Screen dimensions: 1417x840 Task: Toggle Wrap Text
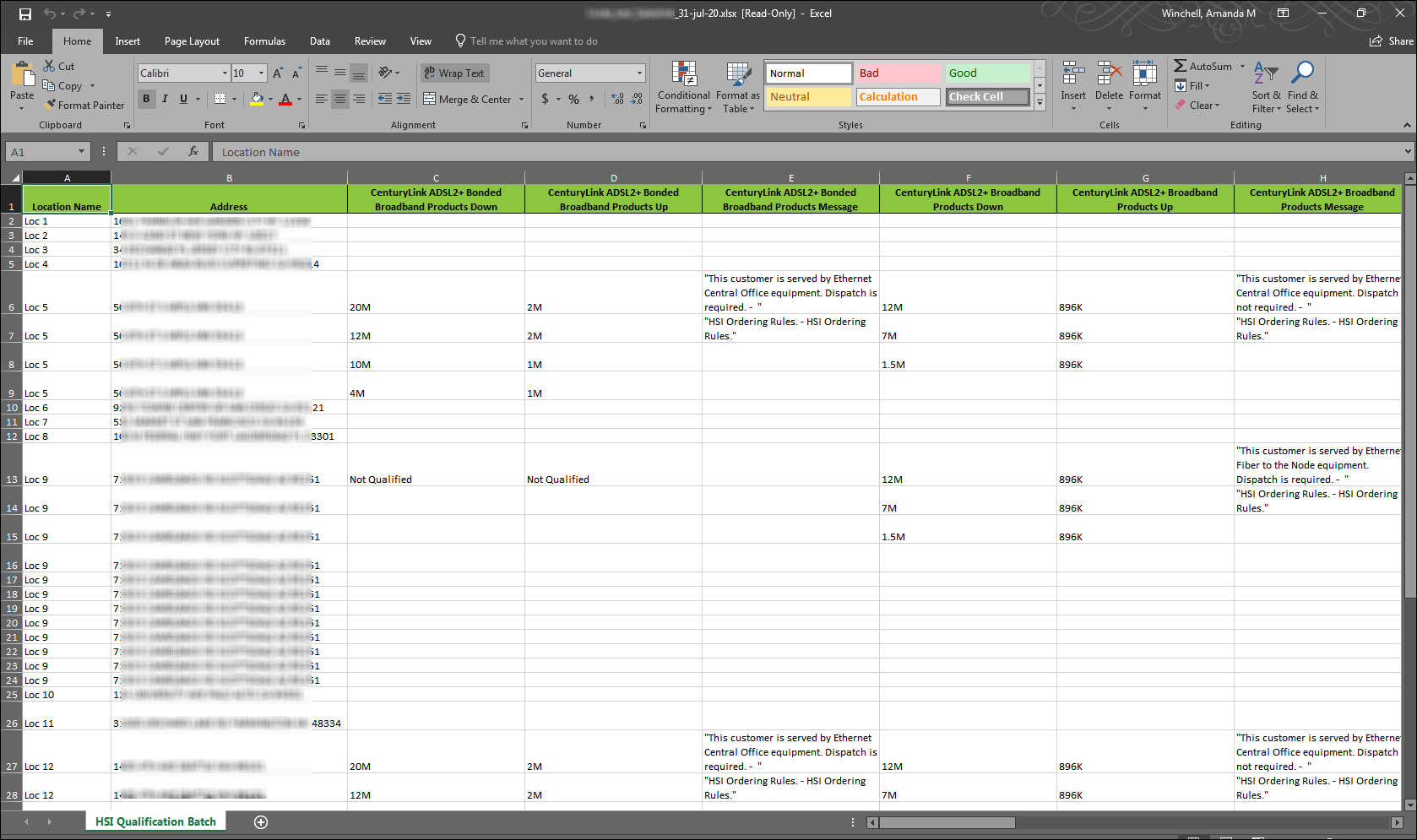point(454,73)
